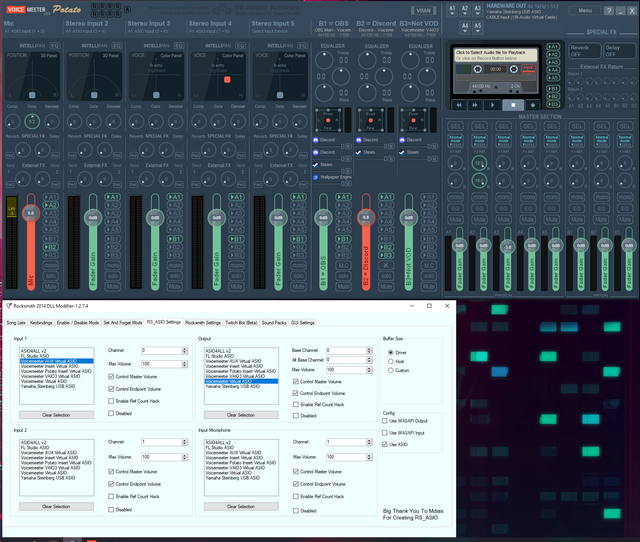Switch to the Song Lists tab

[16, 322]
